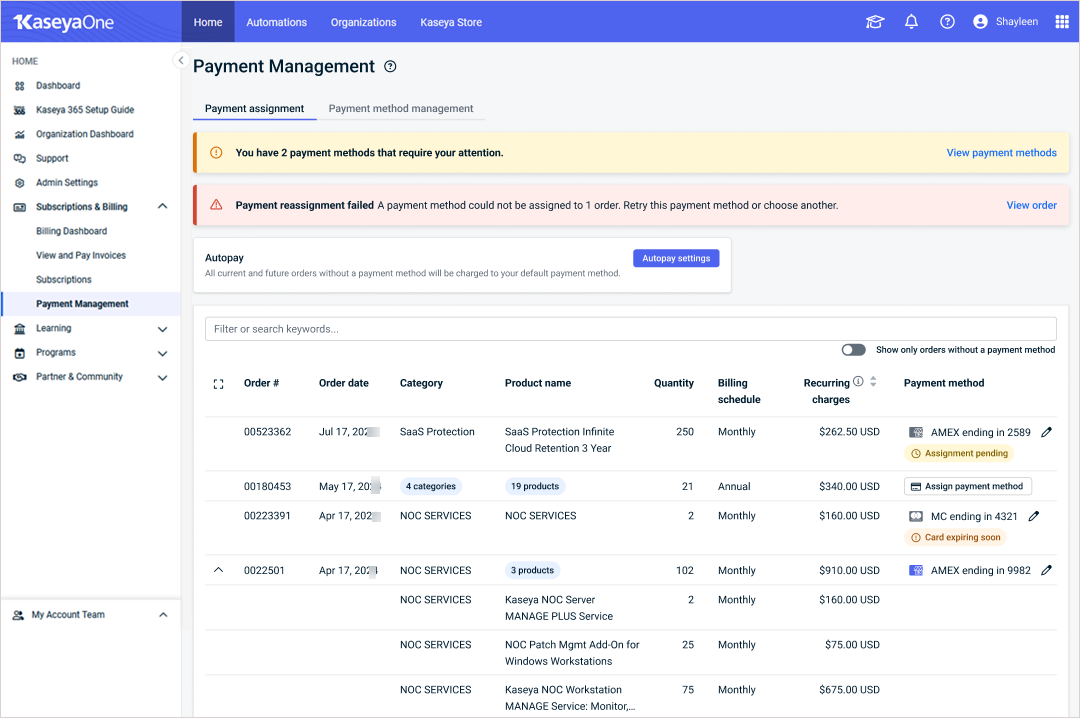Click the expand-all icon in table header
The height and width of the screenshot is (718, 1080).
[x=218, y=384]
